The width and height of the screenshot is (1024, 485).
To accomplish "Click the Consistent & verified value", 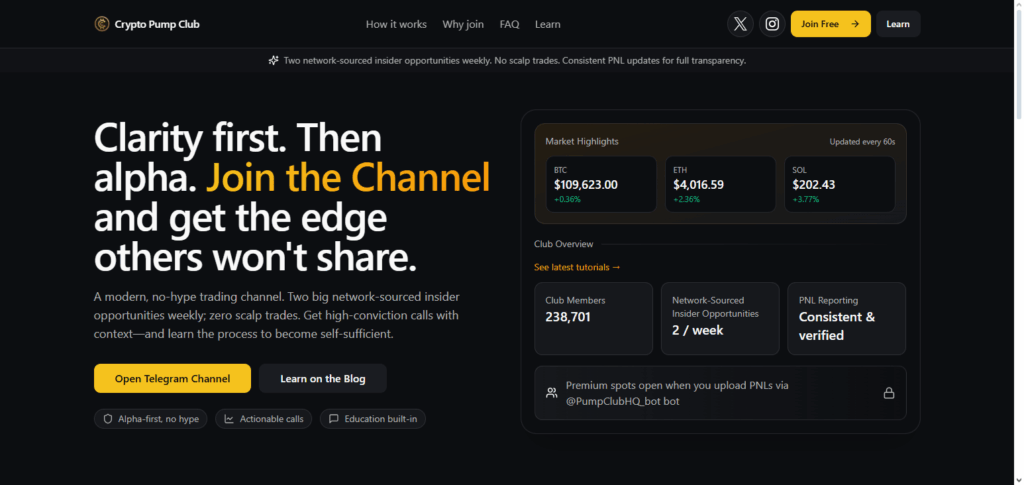I will pyautogui.click(x=837, y=326).
